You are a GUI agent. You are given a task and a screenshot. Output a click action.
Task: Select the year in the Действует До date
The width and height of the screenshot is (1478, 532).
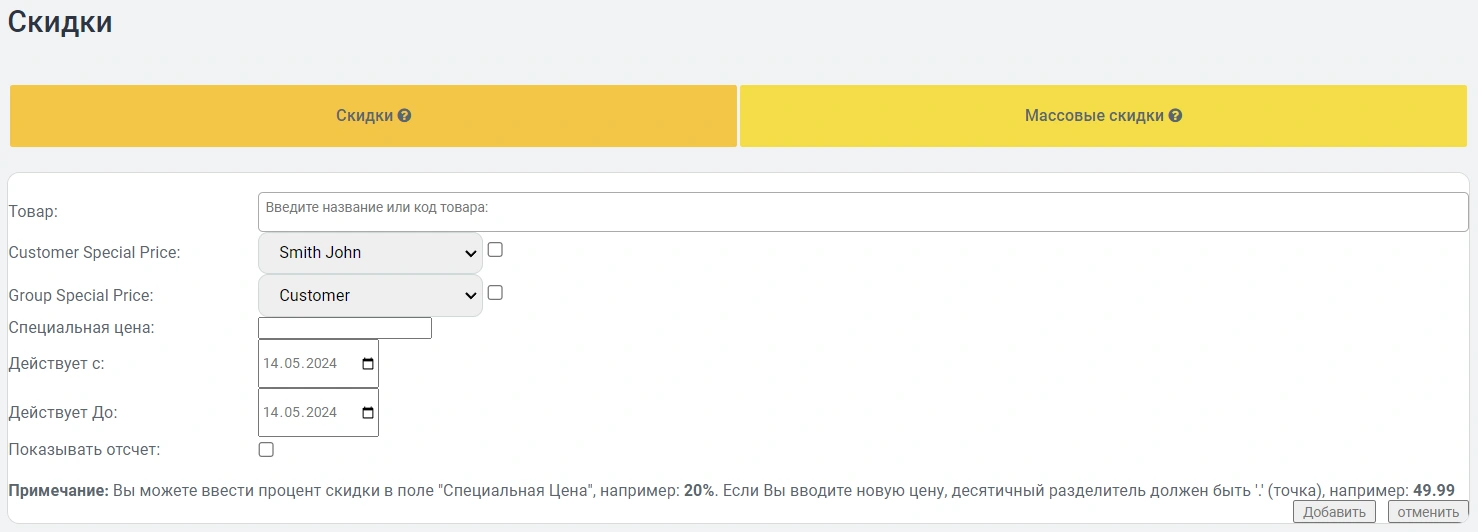click(x=320, y=413)
